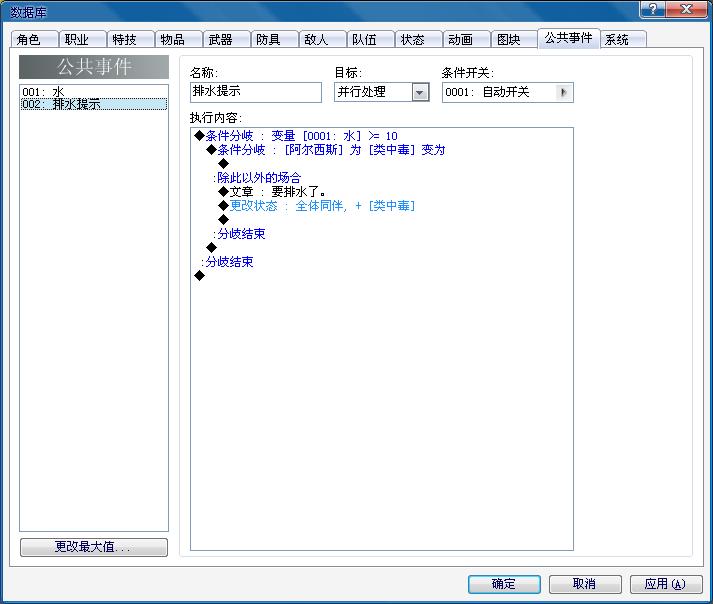
Task: Go to the 状态 tab
Action: pyautogui.click(x=418, y=40)
